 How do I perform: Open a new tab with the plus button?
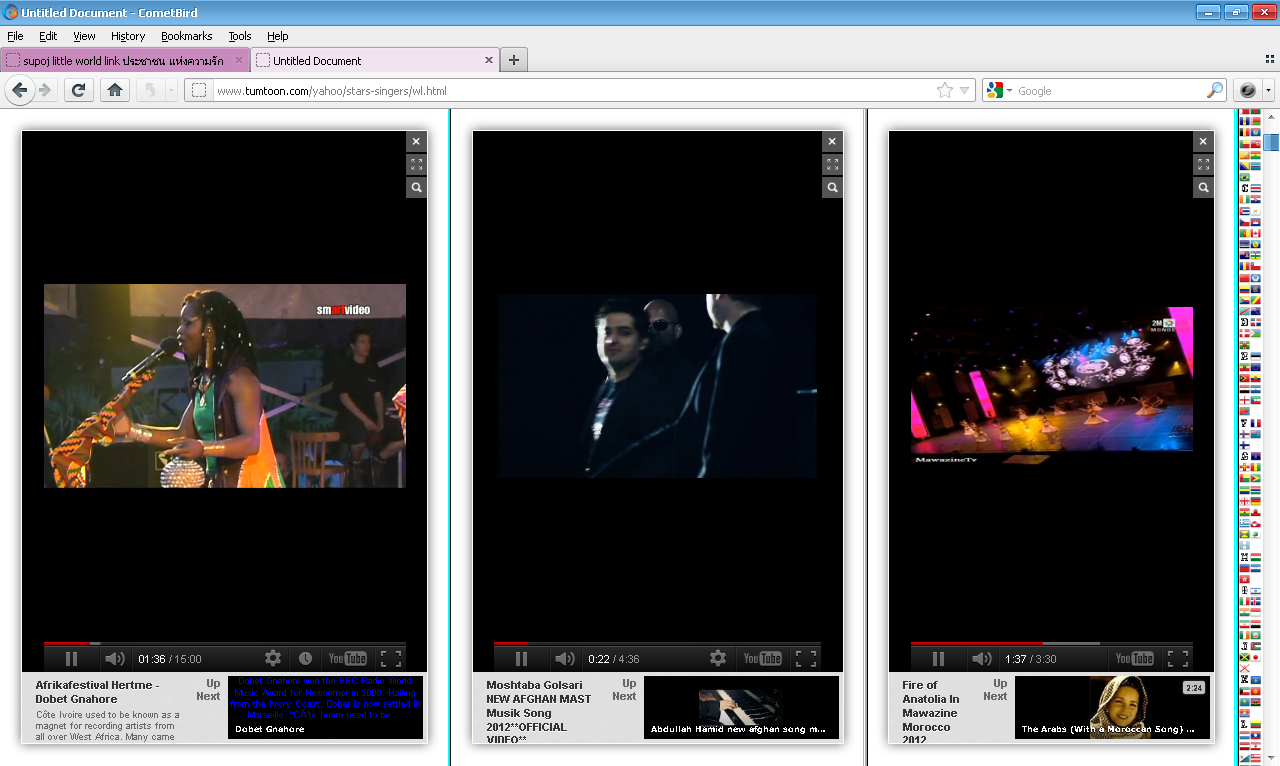514,60
